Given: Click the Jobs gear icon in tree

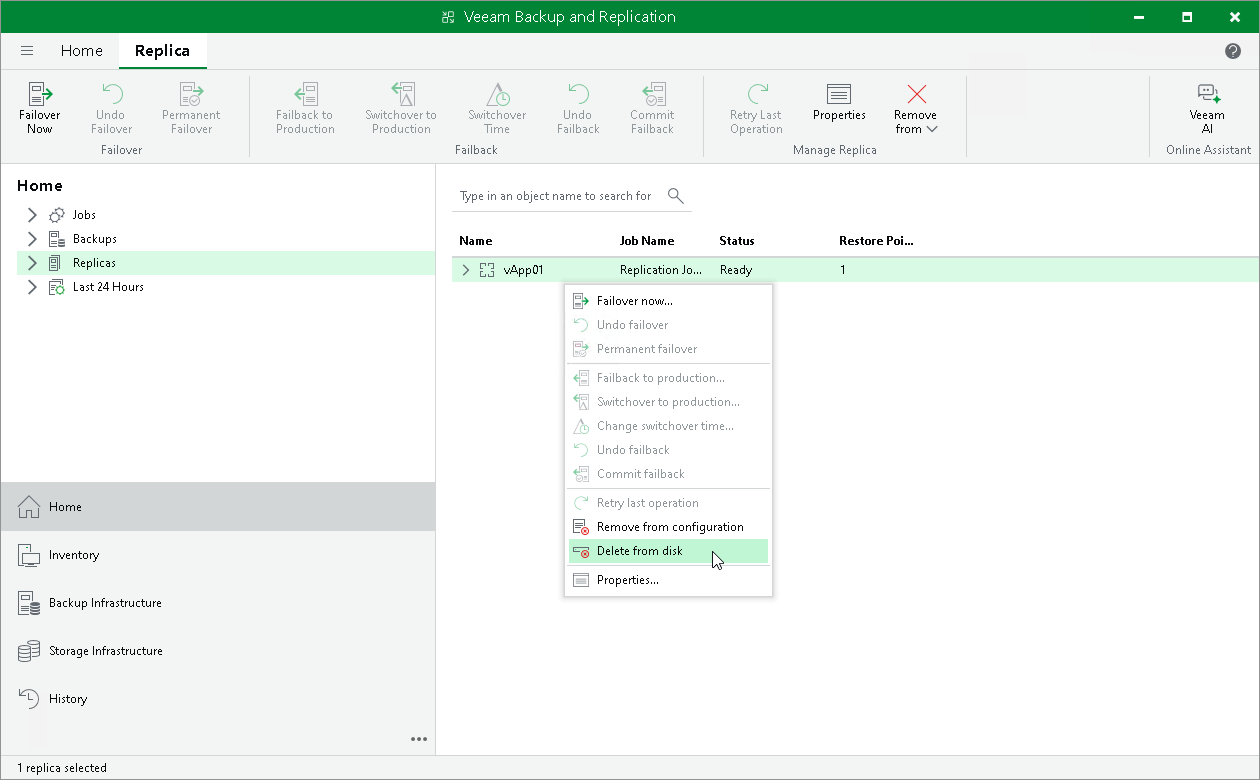Looking at the screenshot, I should [57, 215].
